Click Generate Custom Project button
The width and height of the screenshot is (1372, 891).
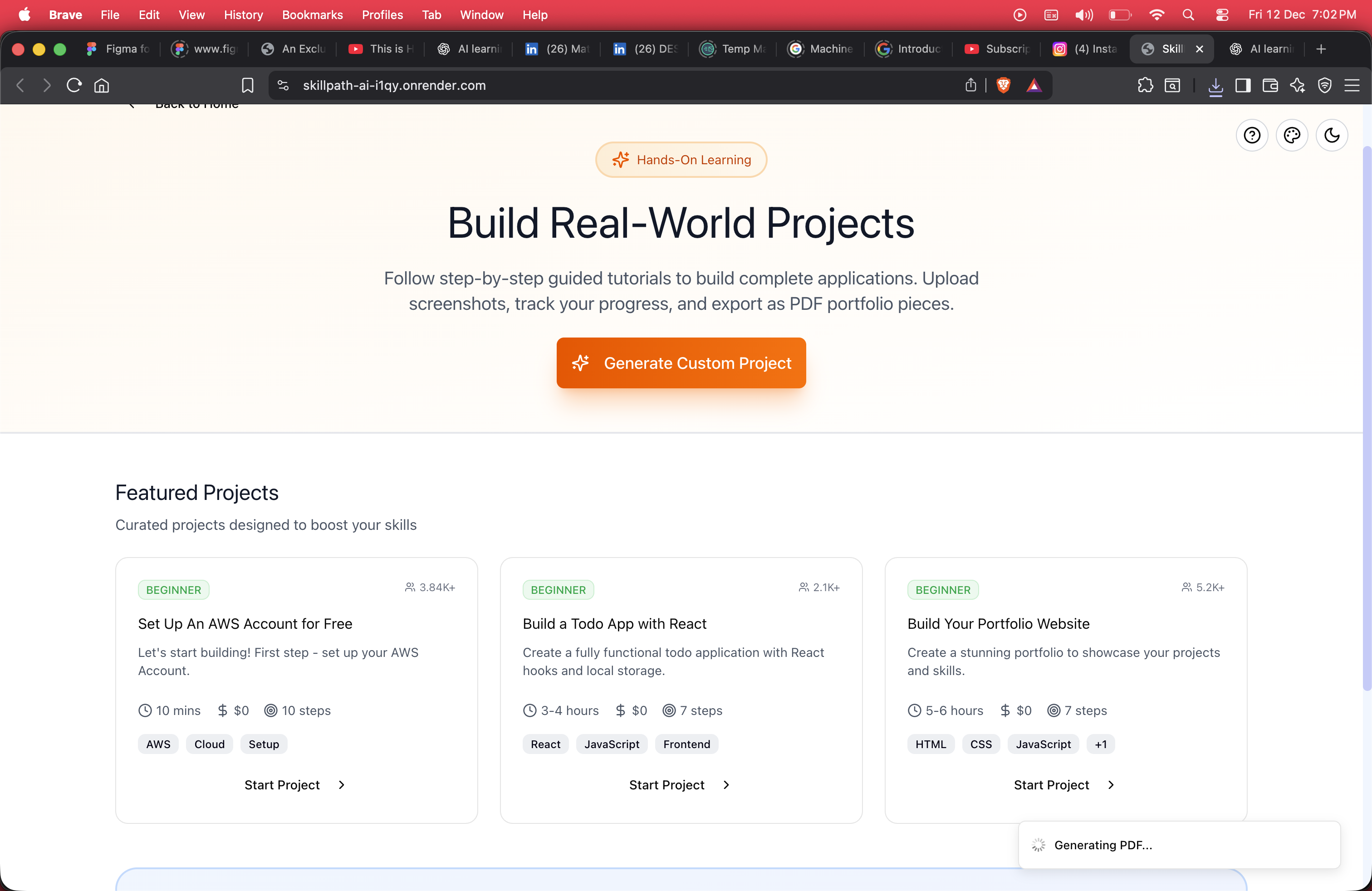(681, 362)
